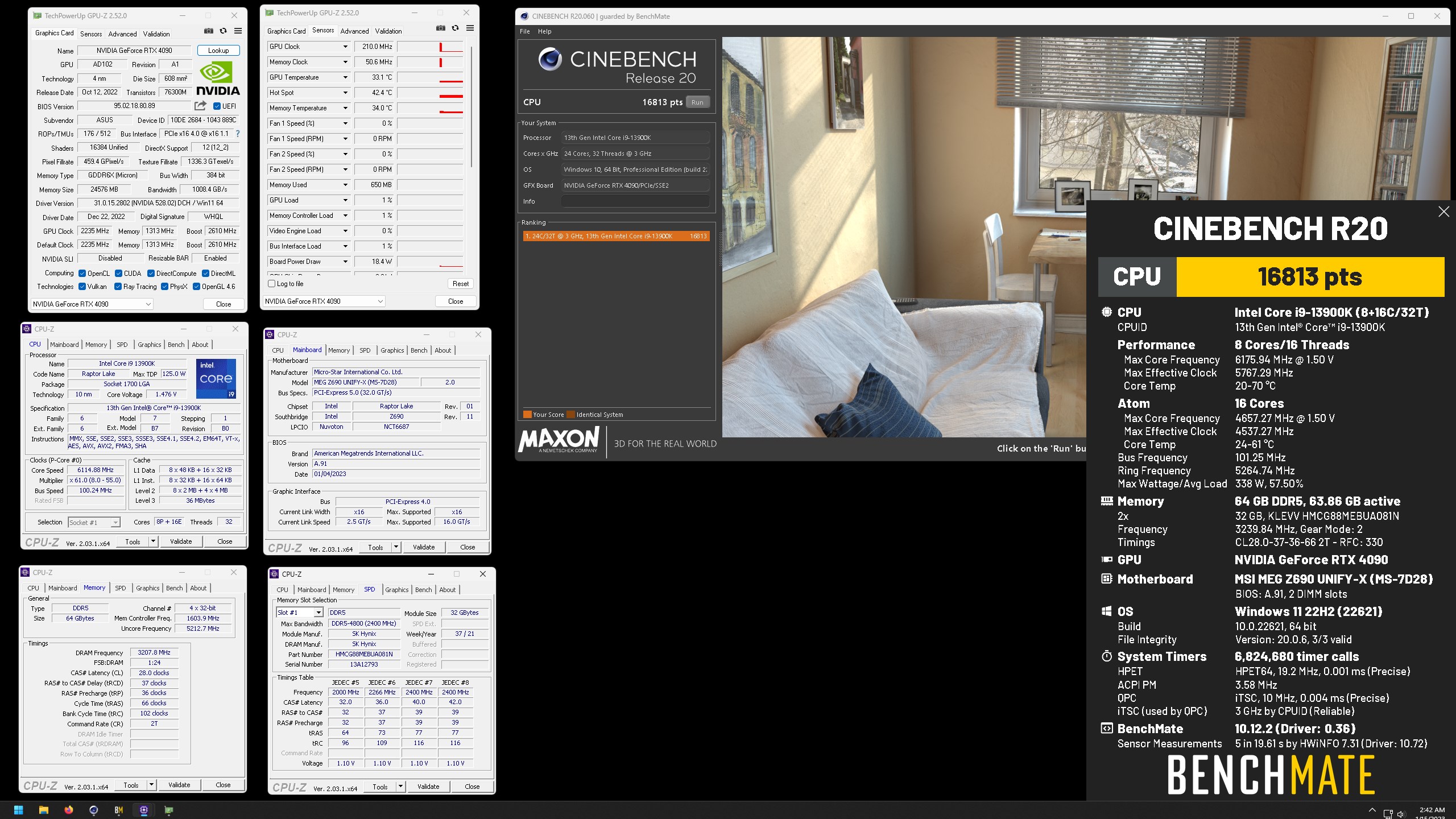Open the clock and date in taskbar
Viewport: 1456px width, 819px height.
point(1431,813)
